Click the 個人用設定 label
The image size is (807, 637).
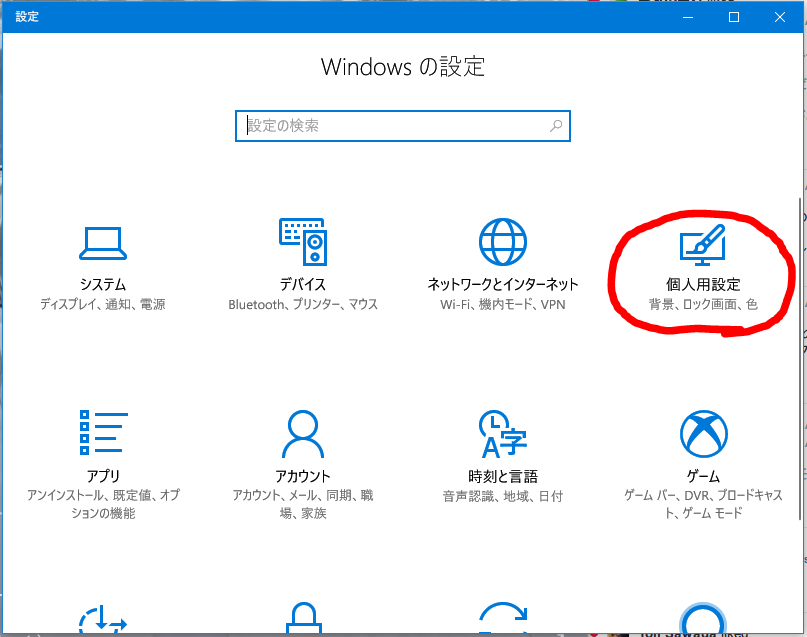[703, 285]
